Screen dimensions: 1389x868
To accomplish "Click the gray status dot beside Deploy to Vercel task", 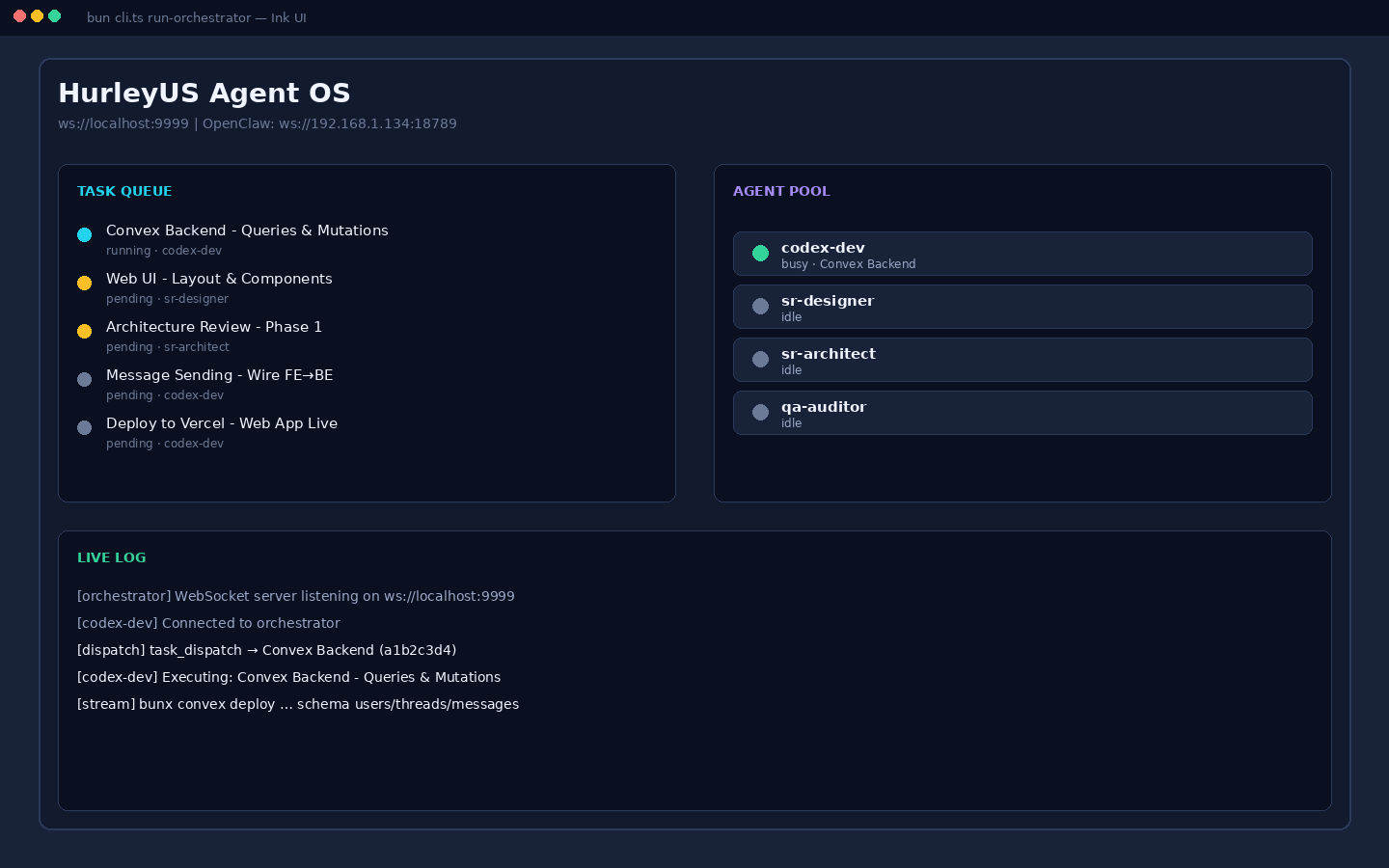I will (x=84, y=427).
